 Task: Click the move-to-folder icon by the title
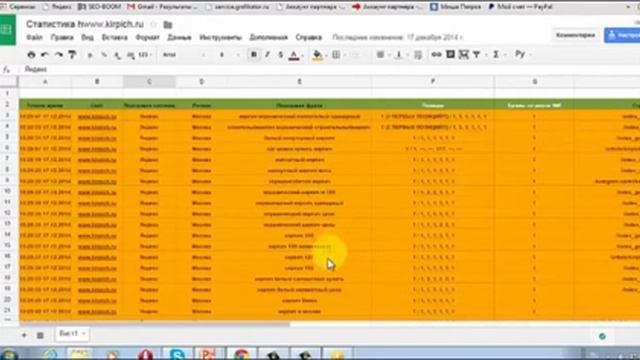[x=168, y=25]
